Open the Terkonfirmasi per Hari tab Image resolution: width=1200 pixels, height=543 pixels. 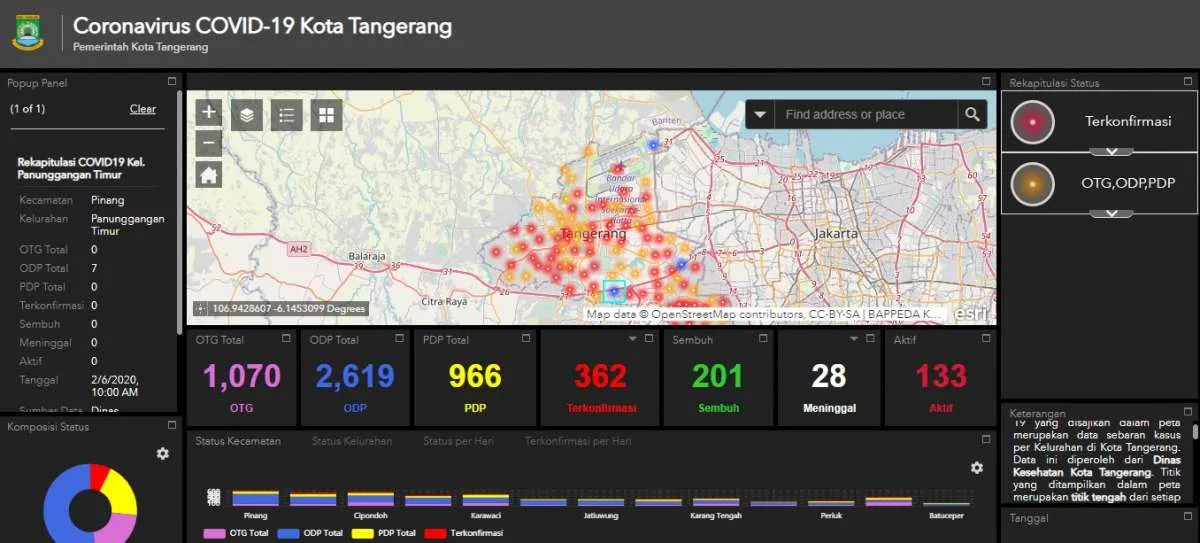577,441
